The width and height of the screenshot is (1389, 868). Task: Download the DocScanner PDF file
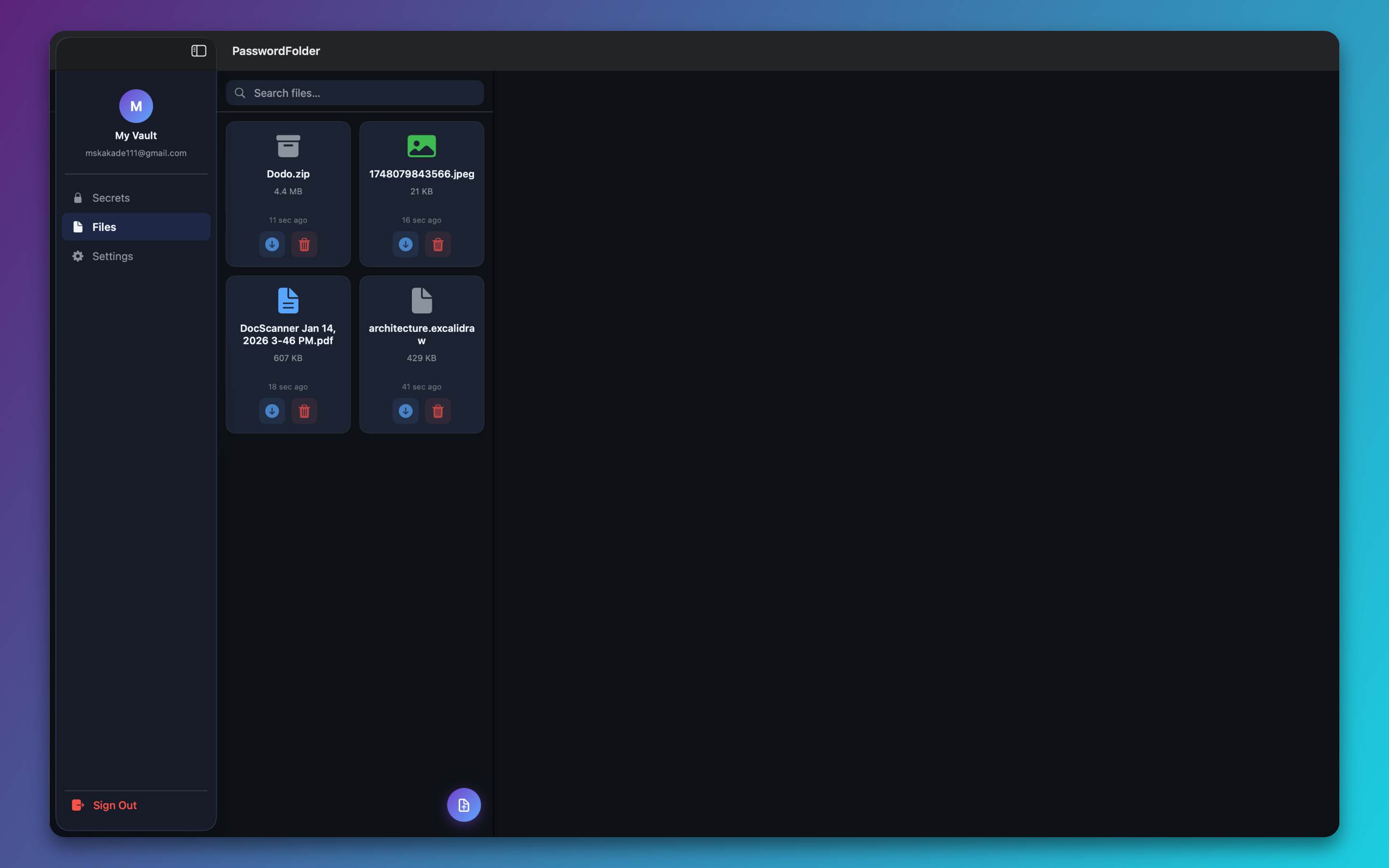272,410
